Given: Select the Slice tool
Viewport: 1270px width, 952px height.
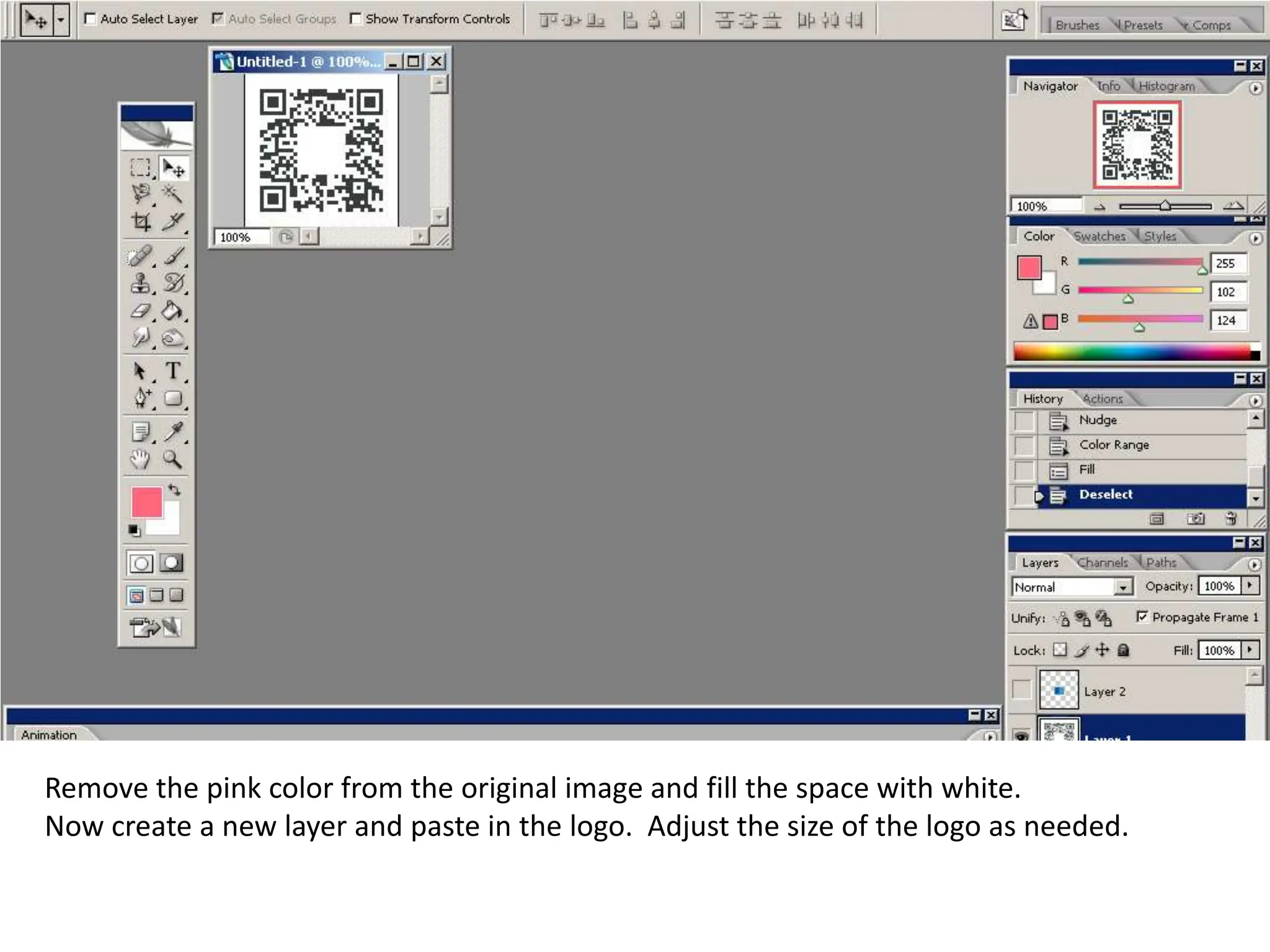Looking at the screenshot, I should pyautogui.click(x=173, y=221).
